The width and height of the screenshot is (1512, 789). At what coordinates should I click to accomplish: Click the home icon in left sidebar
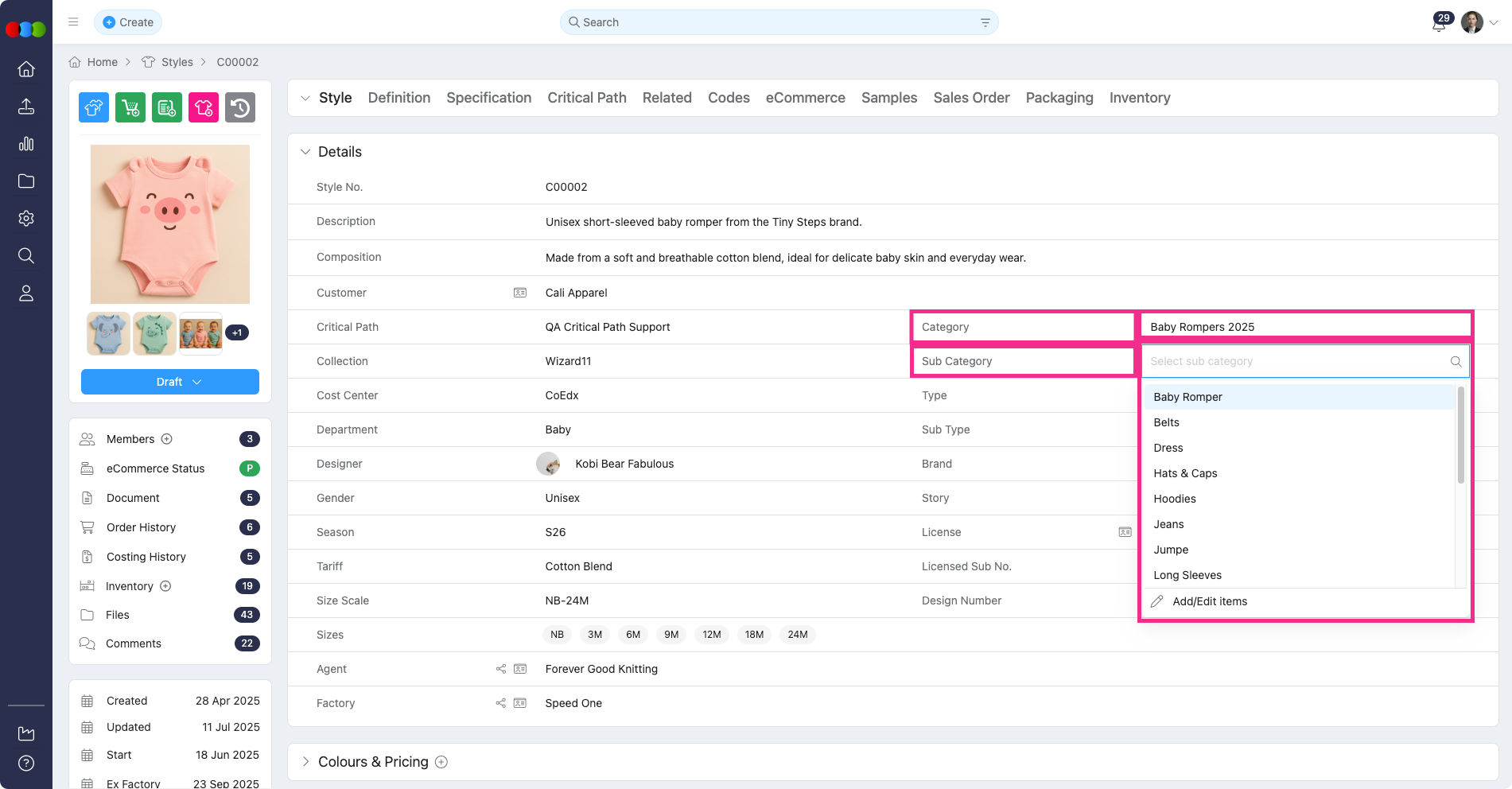26,69
